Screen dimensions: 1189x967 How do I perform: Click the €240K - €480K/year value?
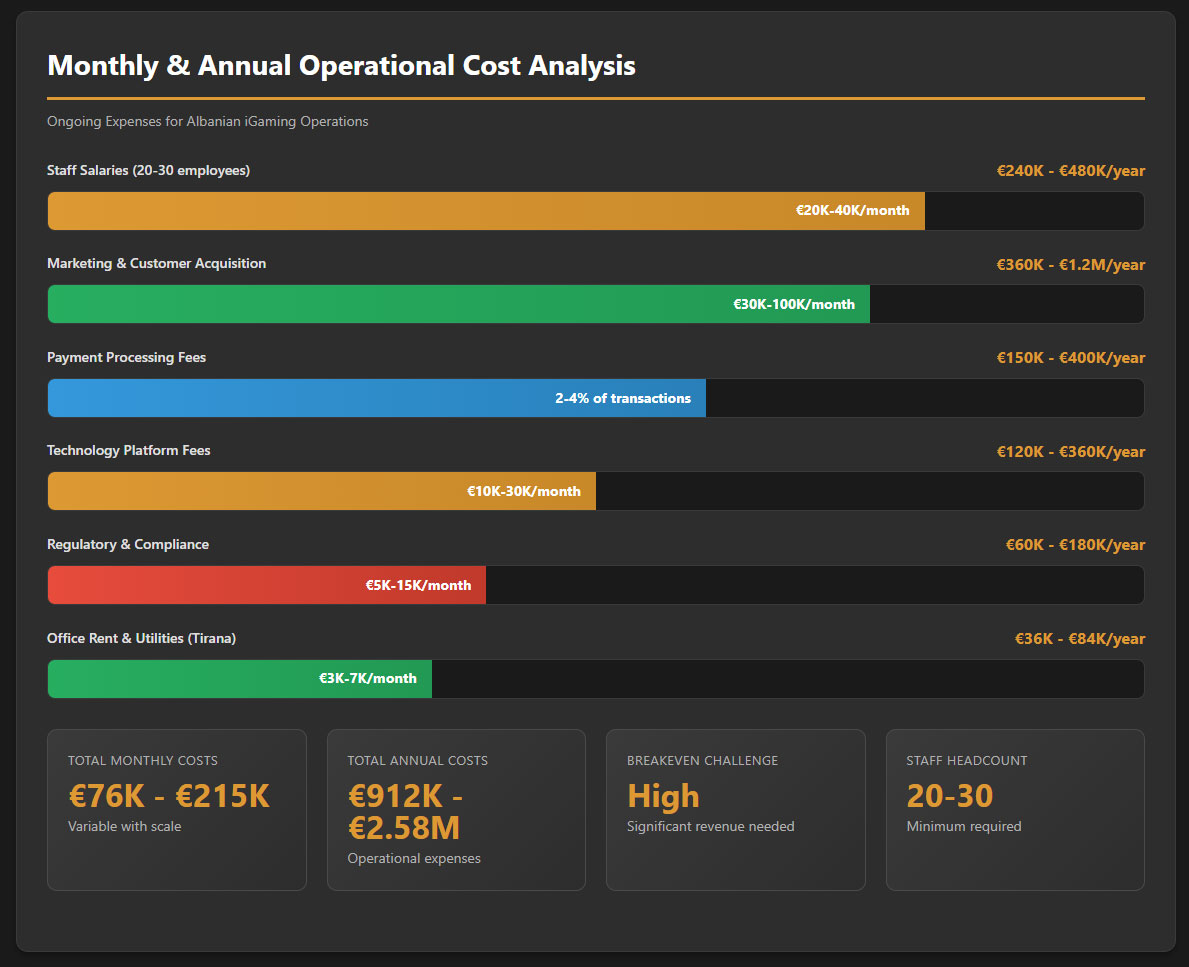pos(1070,171)
